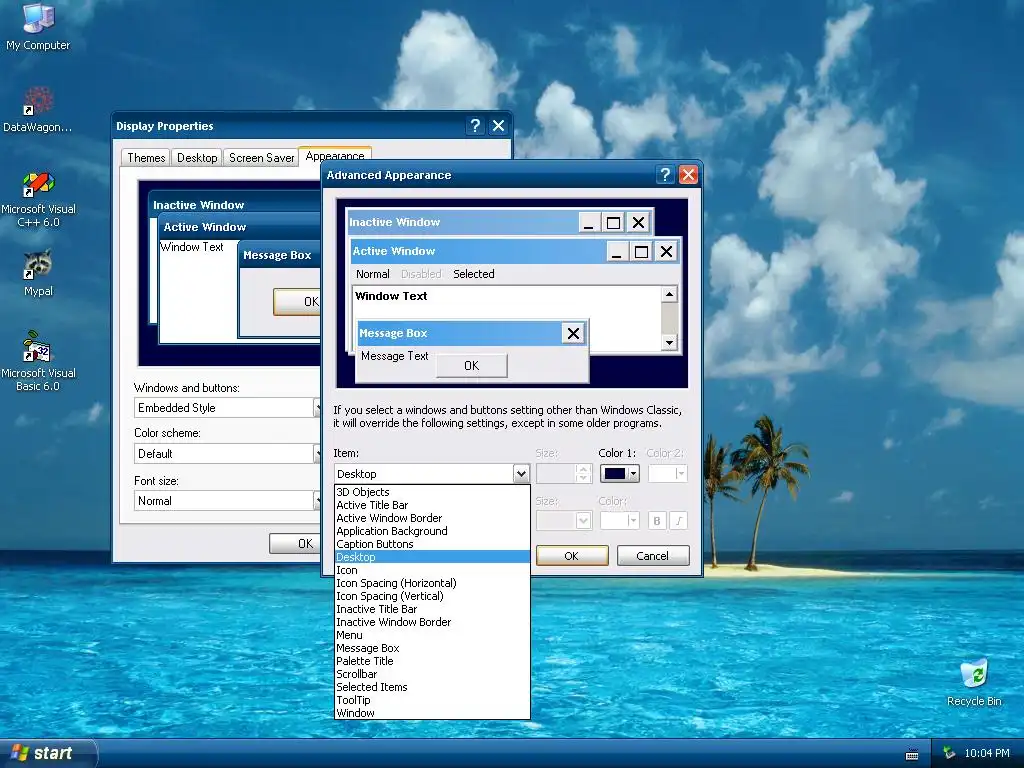Click the keyboard icon in taskbar tray
The image size is (1024, 768).
click(x=912, y=754)
